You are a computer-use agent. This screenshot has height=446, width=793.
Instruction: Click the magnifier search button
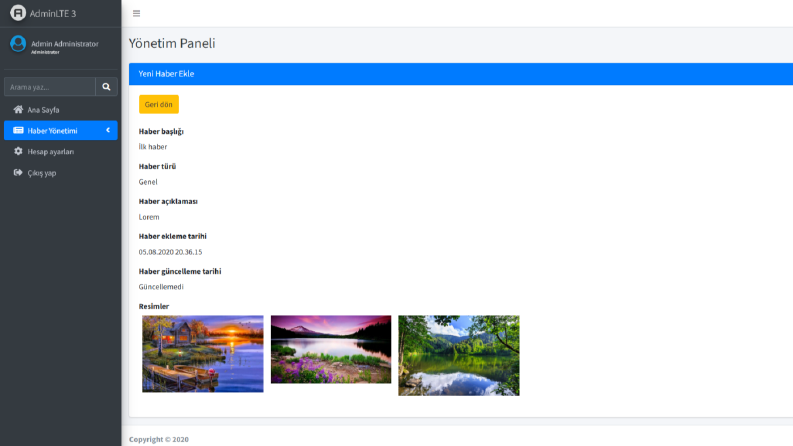106,87
